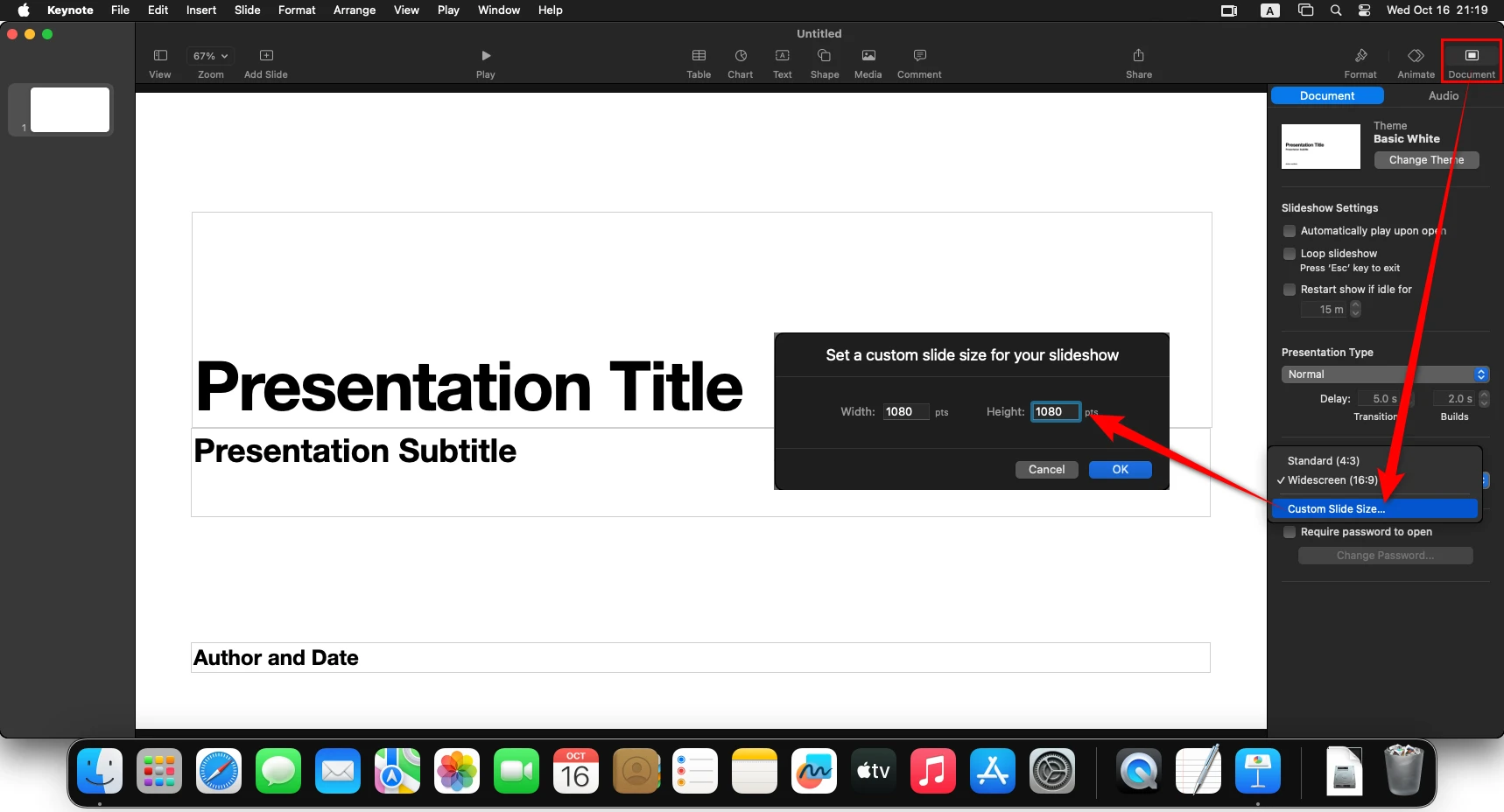
Task: Open the Format inspector
Action: click(x=1360, y=63)
